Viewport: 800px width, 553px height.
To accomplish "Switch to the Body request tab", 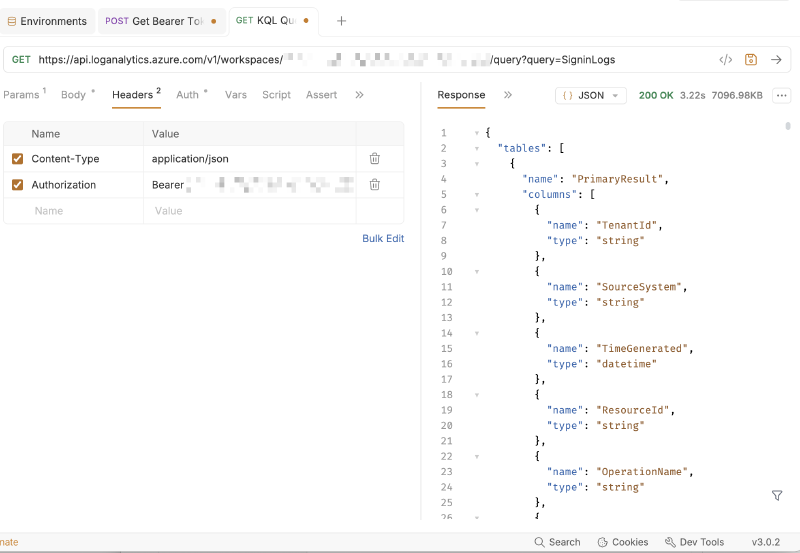I will [x=74, y=95].
